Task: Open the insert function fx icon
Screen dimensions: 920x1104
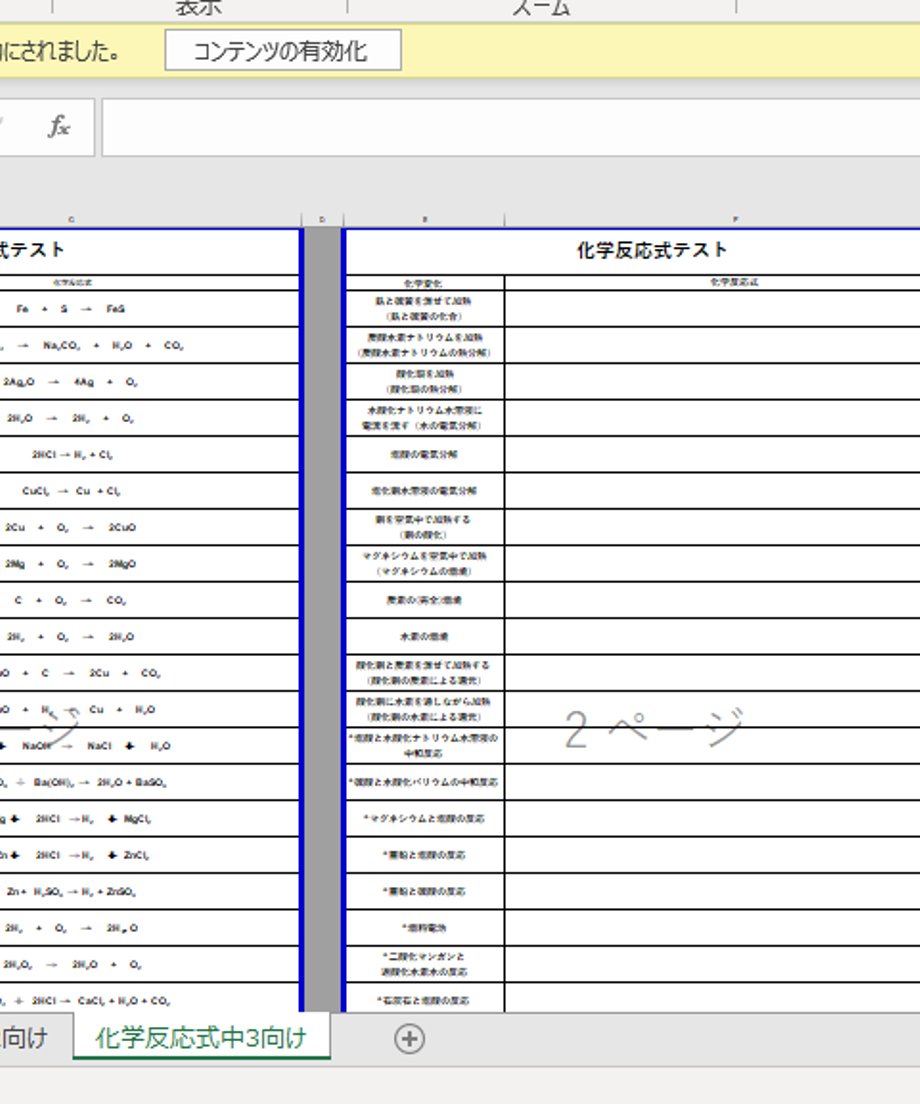Action: [x=60, y=127]
